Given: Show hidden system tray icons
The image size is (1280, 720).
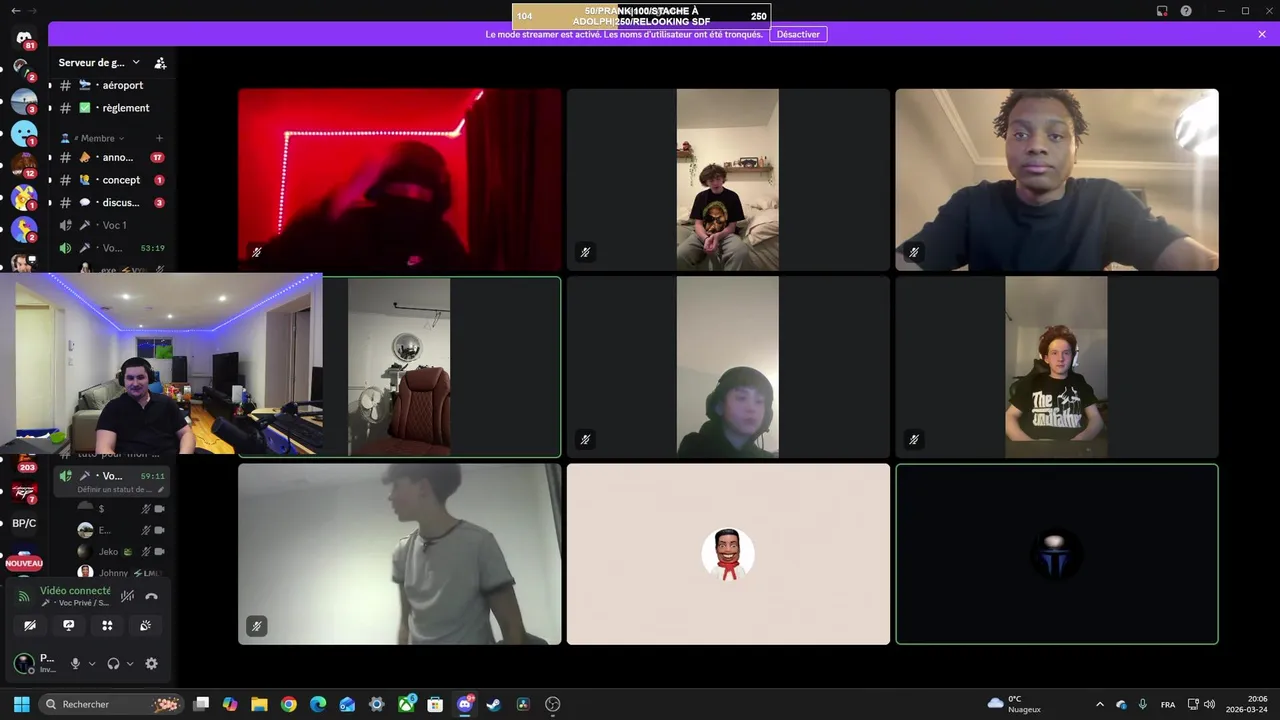Looking at the screenshot, I should tap(1100, 704).
